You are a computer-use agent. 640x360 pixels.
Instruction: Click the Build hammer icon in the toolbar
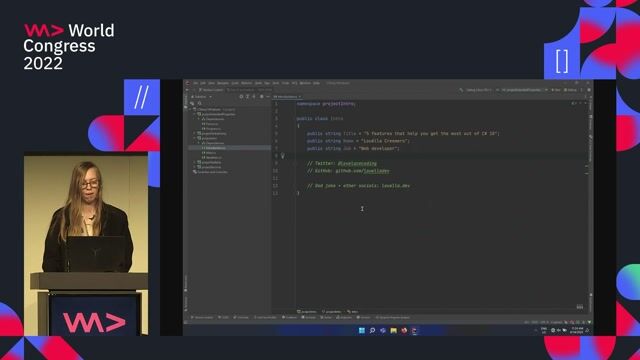tap(461, 90)
